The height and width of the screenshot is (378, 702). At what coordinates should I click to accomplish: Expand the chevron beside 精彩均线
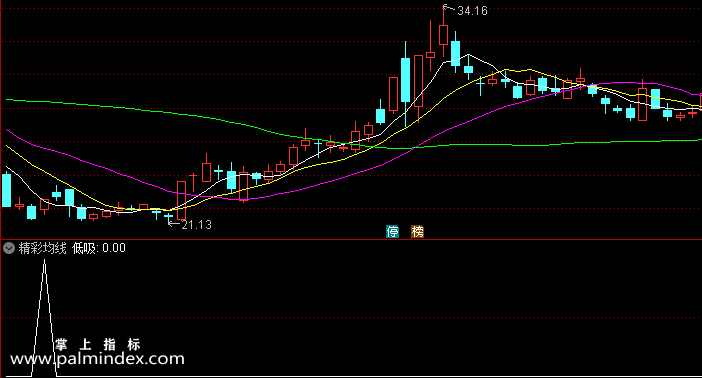(9, 248)
